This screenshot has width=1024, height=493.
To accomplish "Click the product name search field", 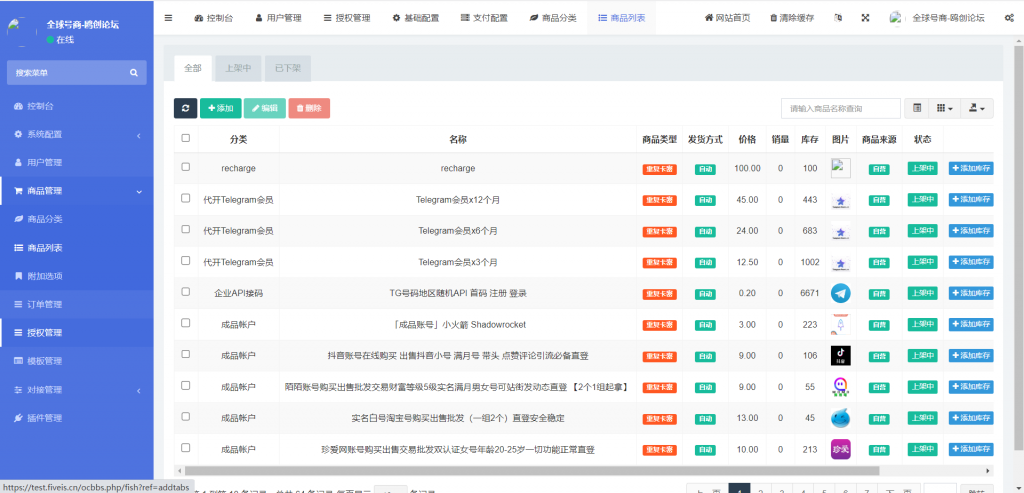I will 841,108.
